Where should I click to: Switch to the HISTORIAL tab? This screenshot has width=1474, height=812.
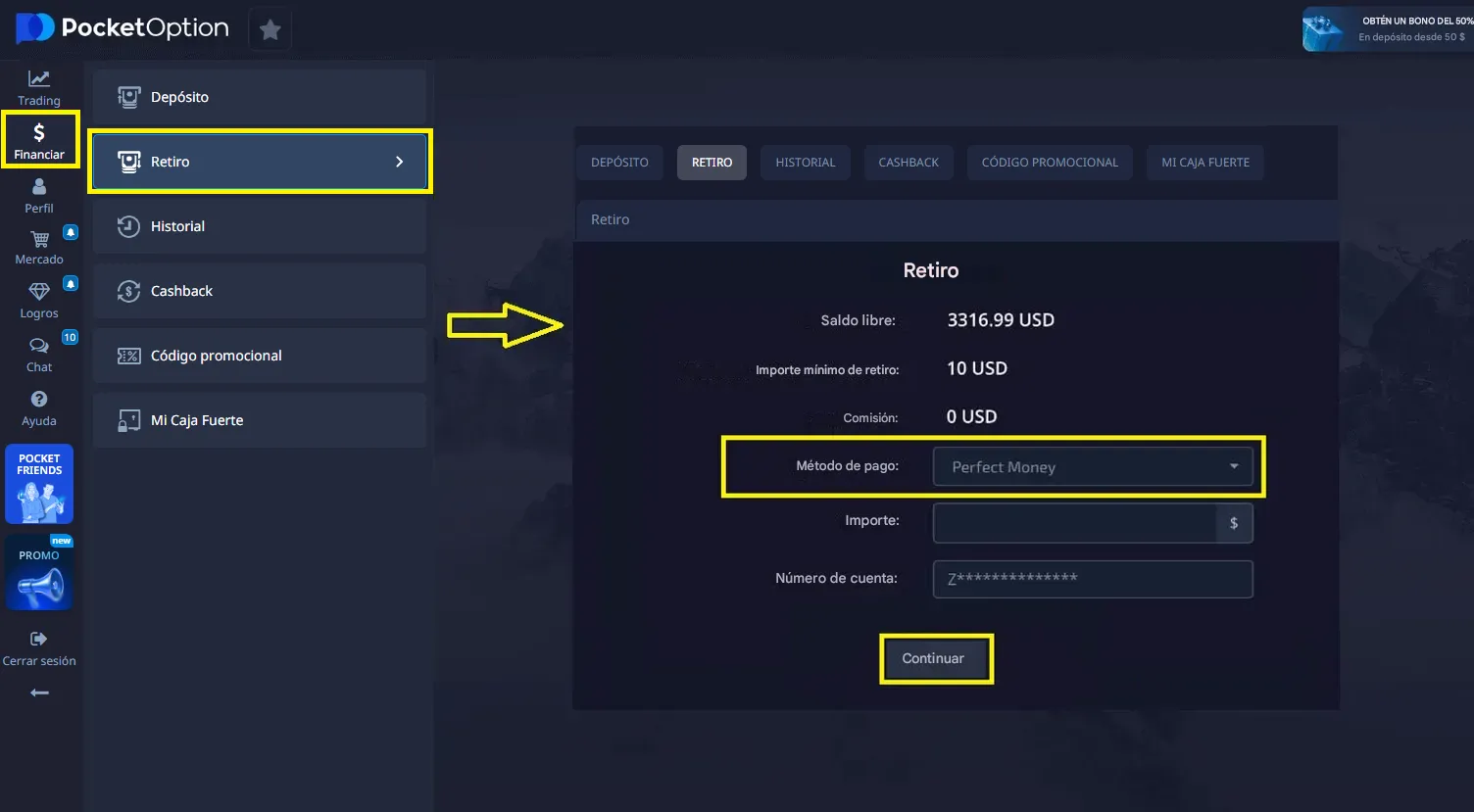pos(806,163)
